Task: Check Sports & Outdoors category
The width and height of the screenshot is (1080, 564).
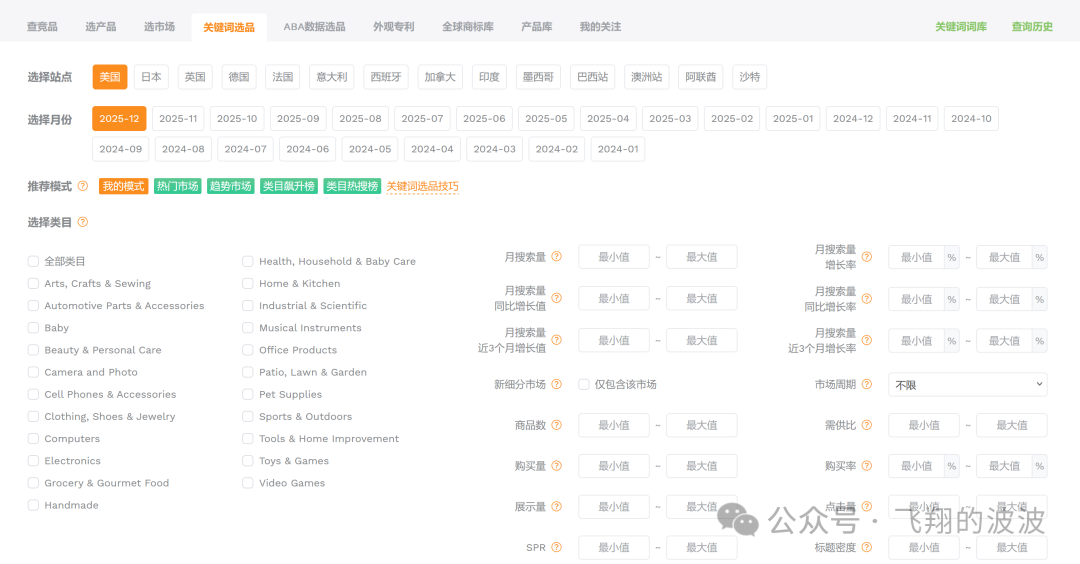Action: tap(248, 416)
